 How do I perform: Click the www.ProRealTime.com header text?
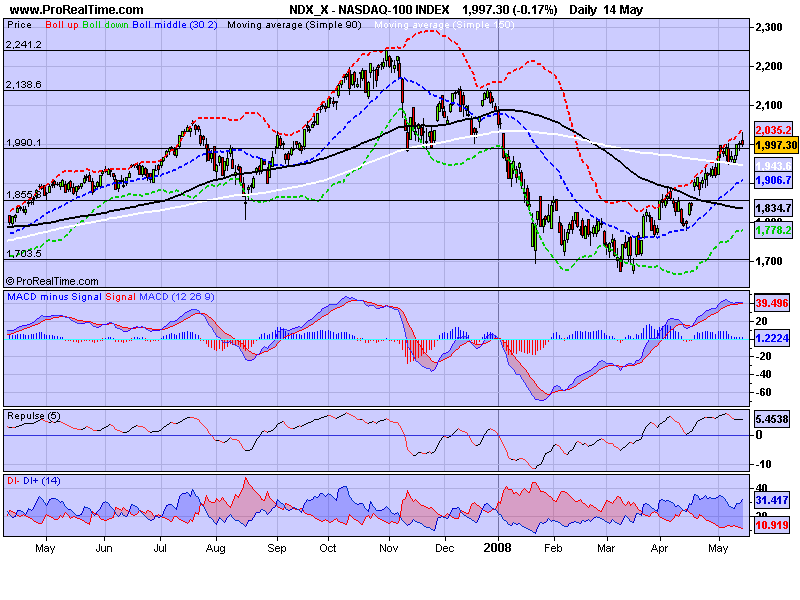[77, 10]
